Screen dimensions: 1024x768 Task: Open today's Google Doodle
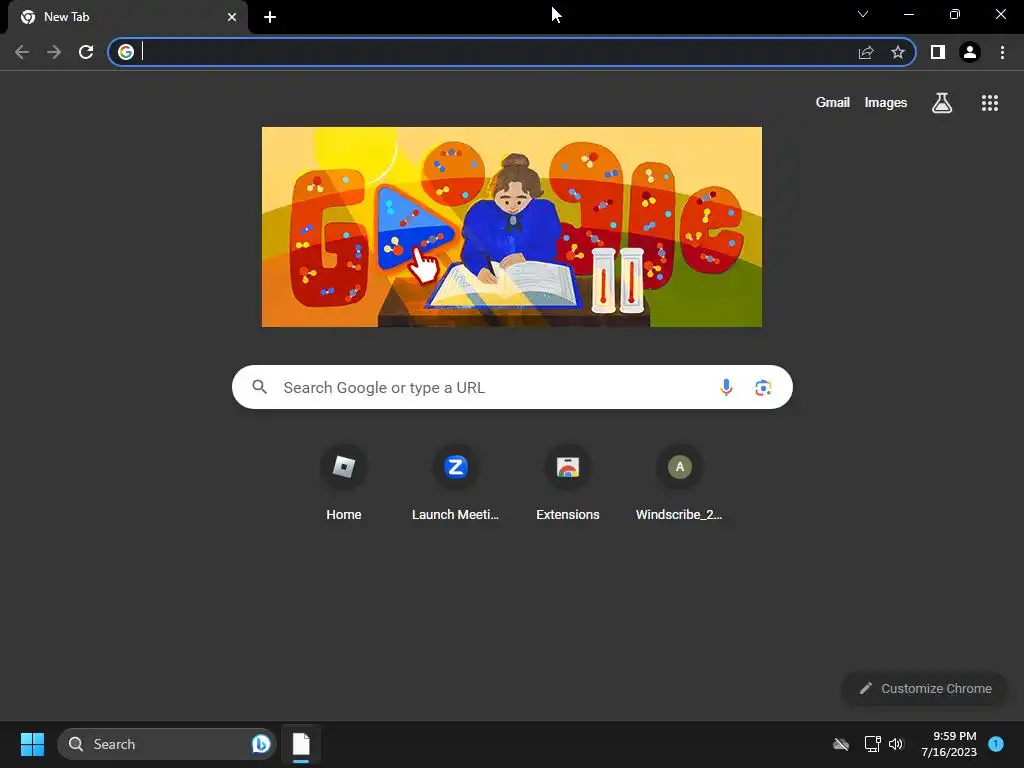tap(512, 227)
